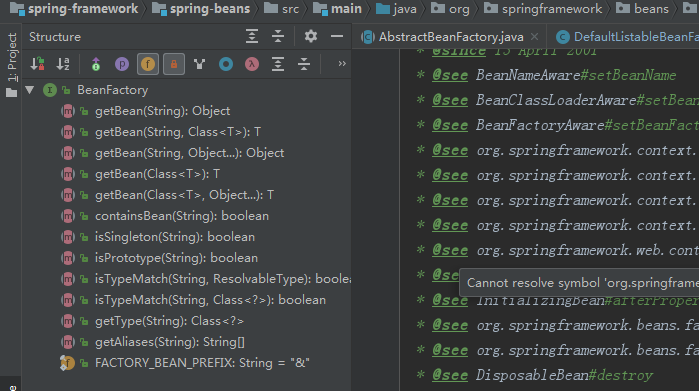Select getBean(String, Class<T>): T method
The width and height of the screenshot is (699, 391).
click(178, 132)
